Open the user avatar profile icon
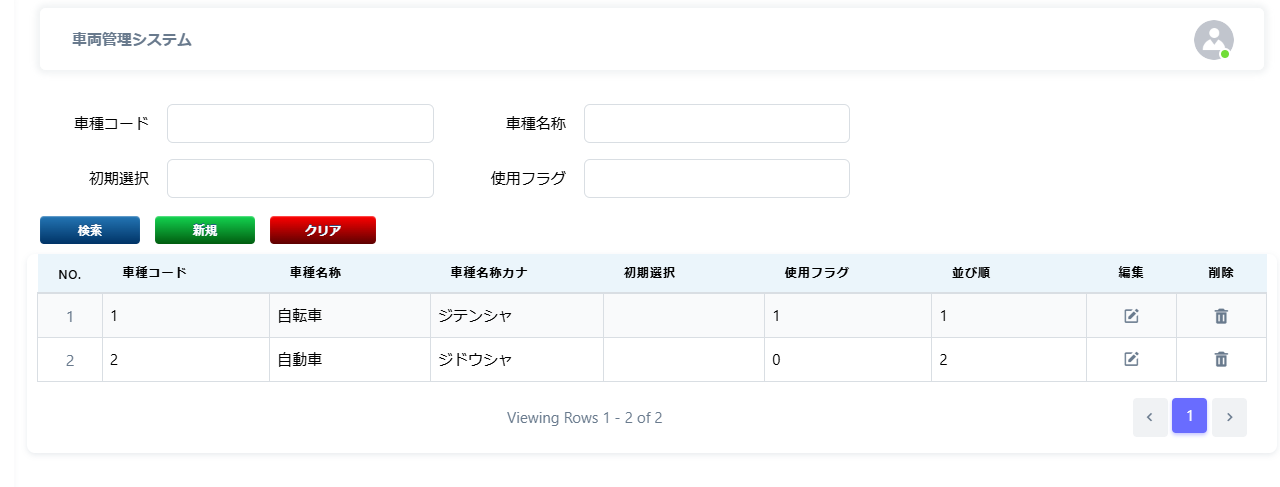Viewport: 1280px width, 487px height. pos(1213,40)
